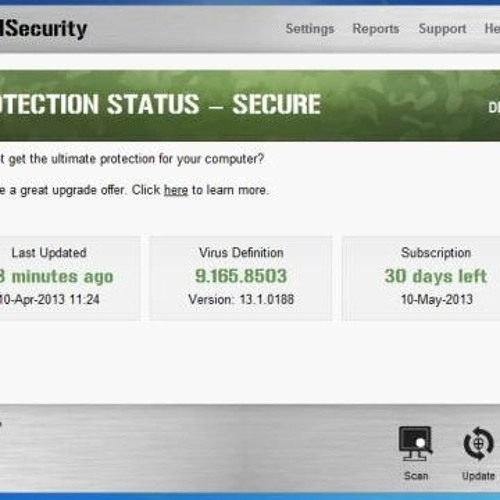Open the Reports menu
Viewport: 500px width, 500px height.
tap(376, 29)
